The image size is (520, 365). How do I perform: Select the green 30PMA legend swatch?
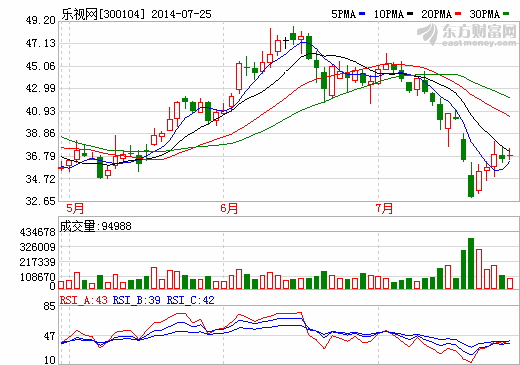click(x=506, y=14)
